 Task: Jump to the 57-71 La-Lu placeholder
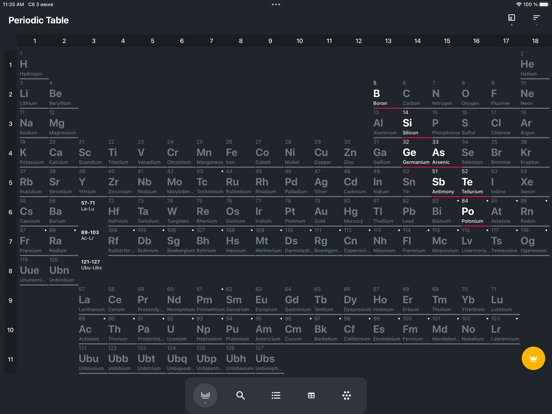click(88, 206)
